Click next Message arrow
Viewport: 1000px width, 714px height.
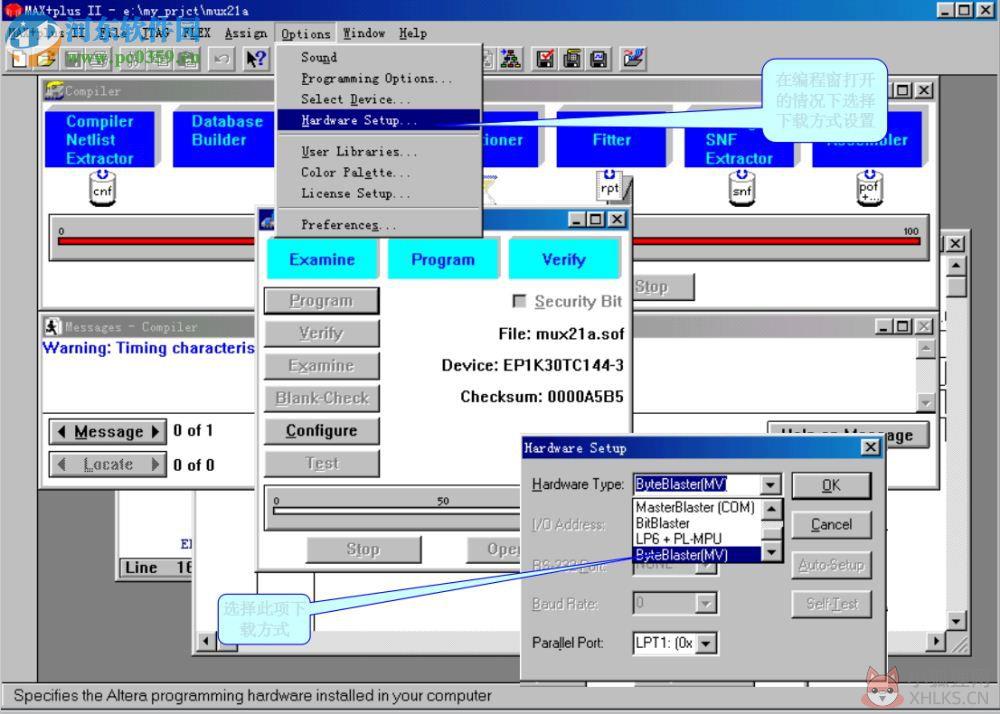[155, 432]
